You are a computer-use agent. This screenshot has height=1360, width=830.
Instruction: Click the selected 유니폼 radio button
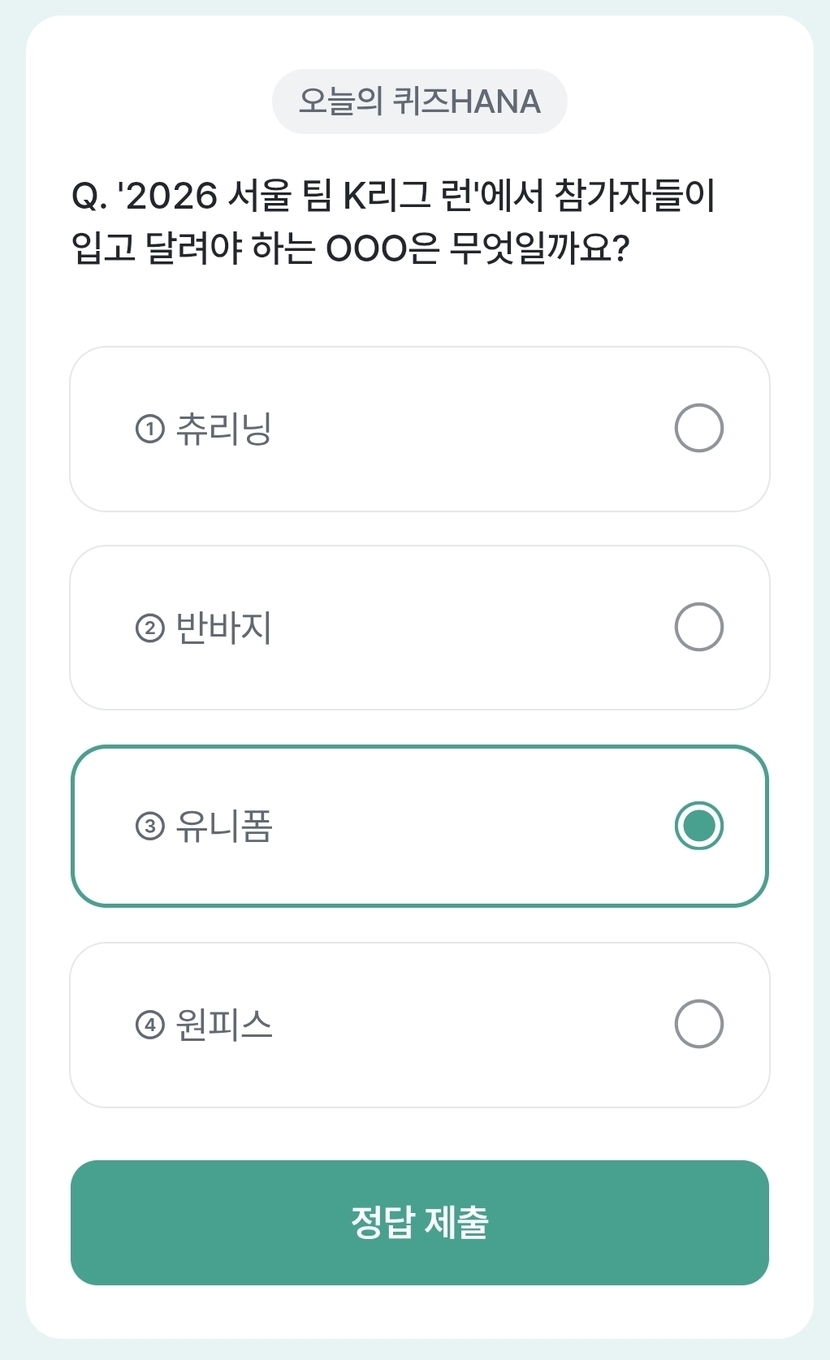[698, 826]
